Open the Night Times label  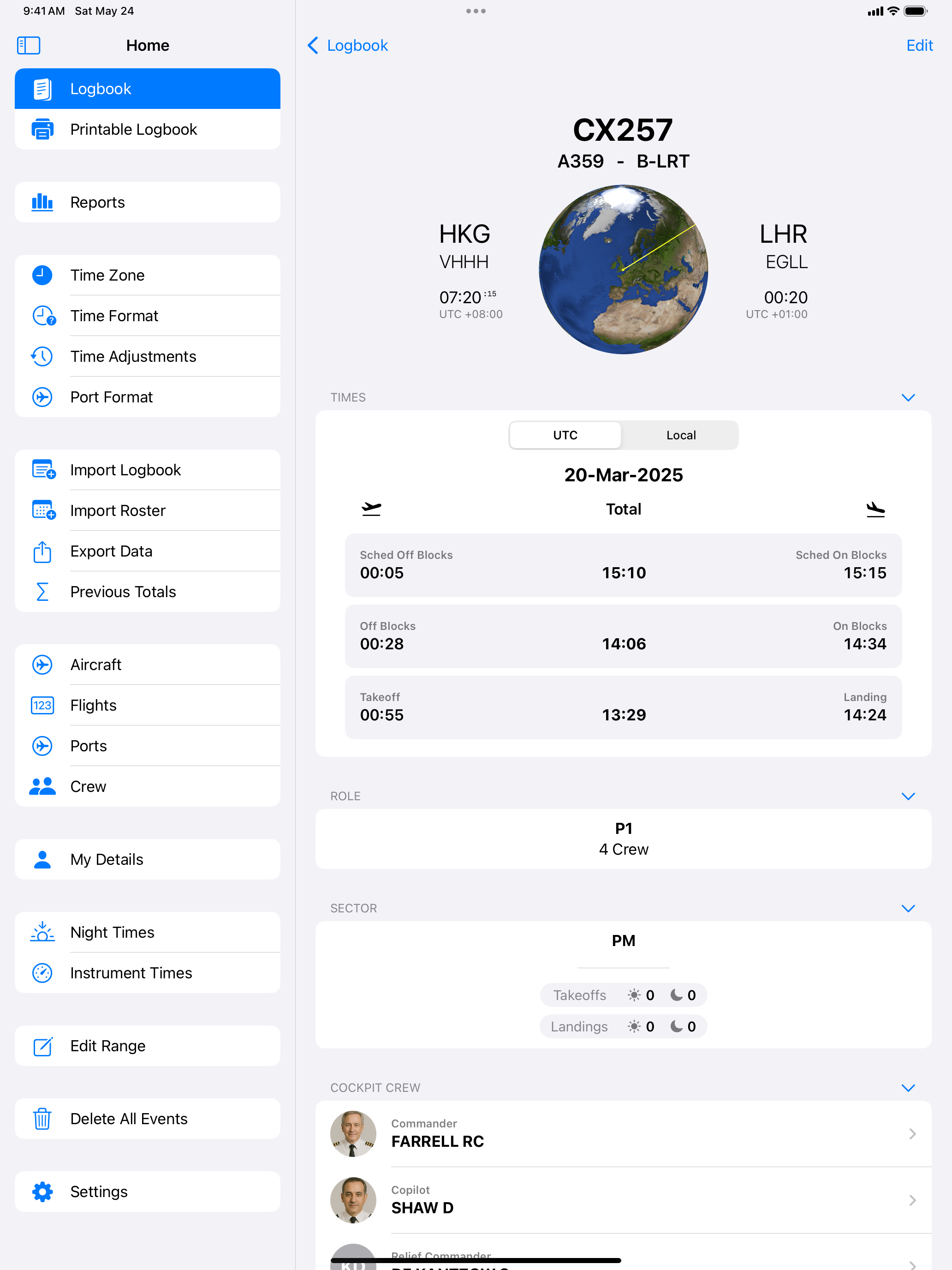point(113,932)
